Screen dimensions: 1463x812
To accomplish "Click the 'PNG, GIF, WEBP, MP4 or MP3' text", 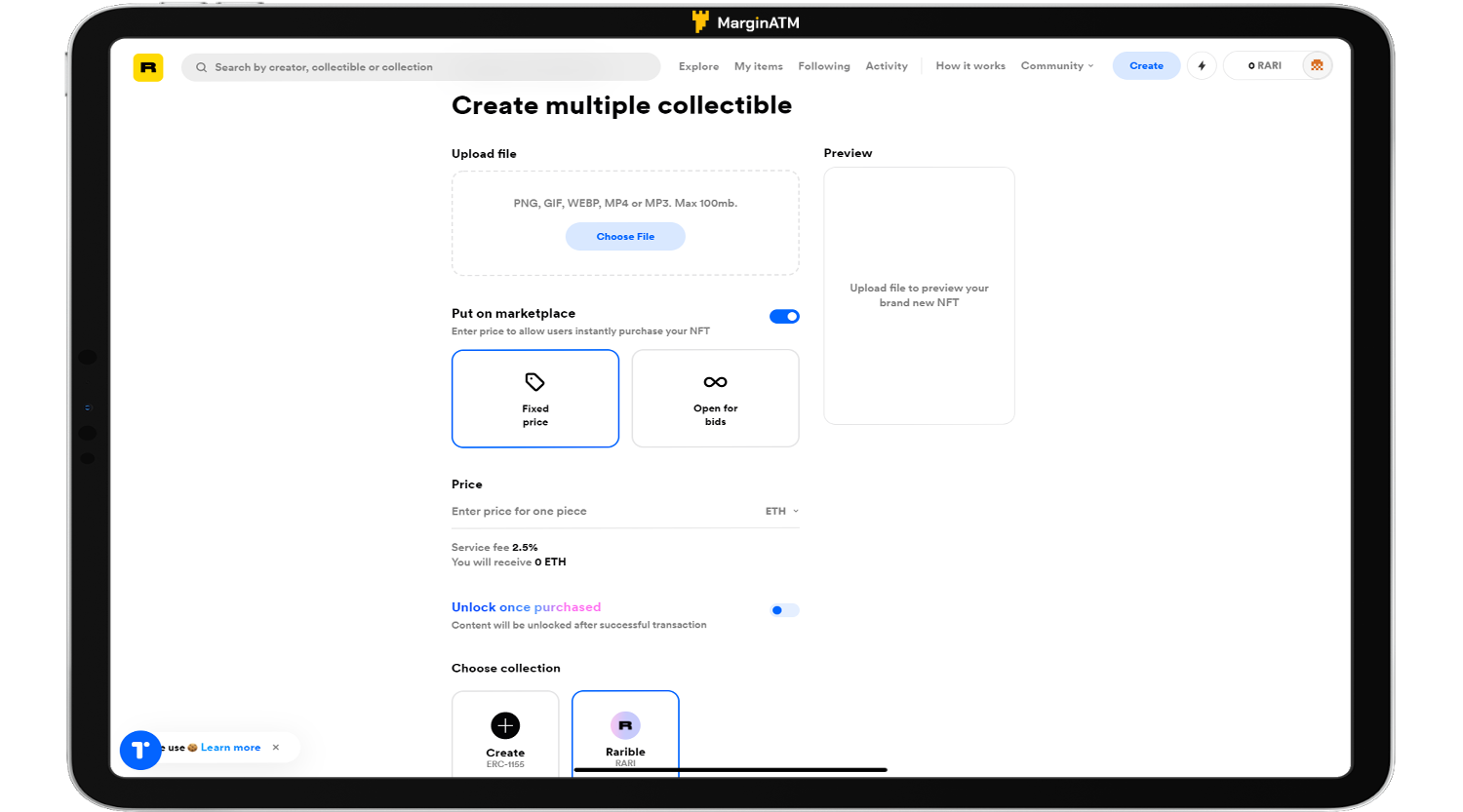I will tap(625, 204).
